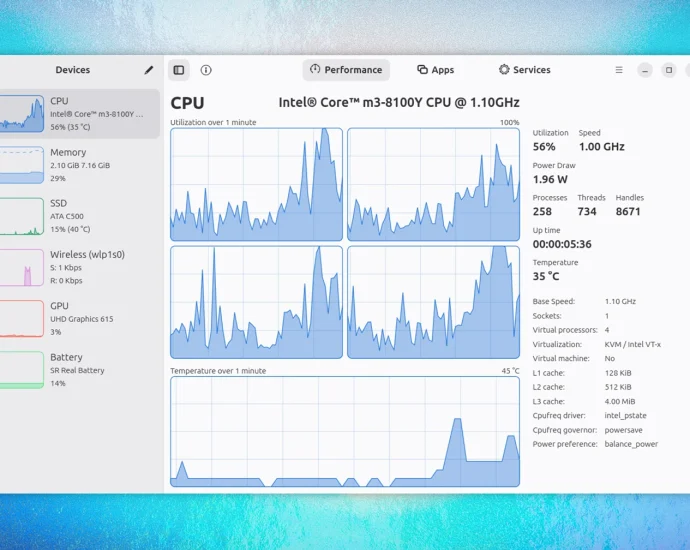Click the '2.10 GiB 7.16 GiB' memory text

[80, 165]
